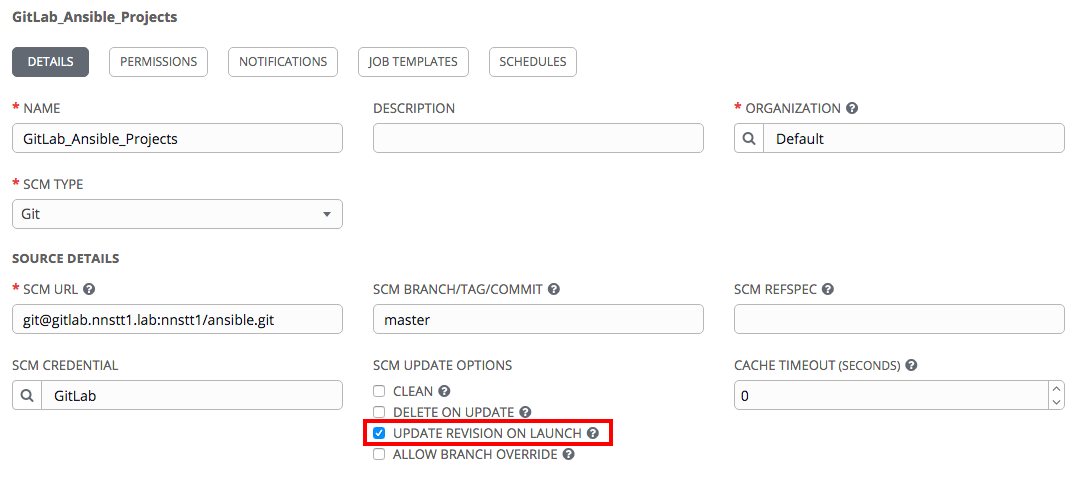Click the SCM URL help icon
Image resolution: width=1086 pixels, height=478 pixels.
[x=89, y=289]
